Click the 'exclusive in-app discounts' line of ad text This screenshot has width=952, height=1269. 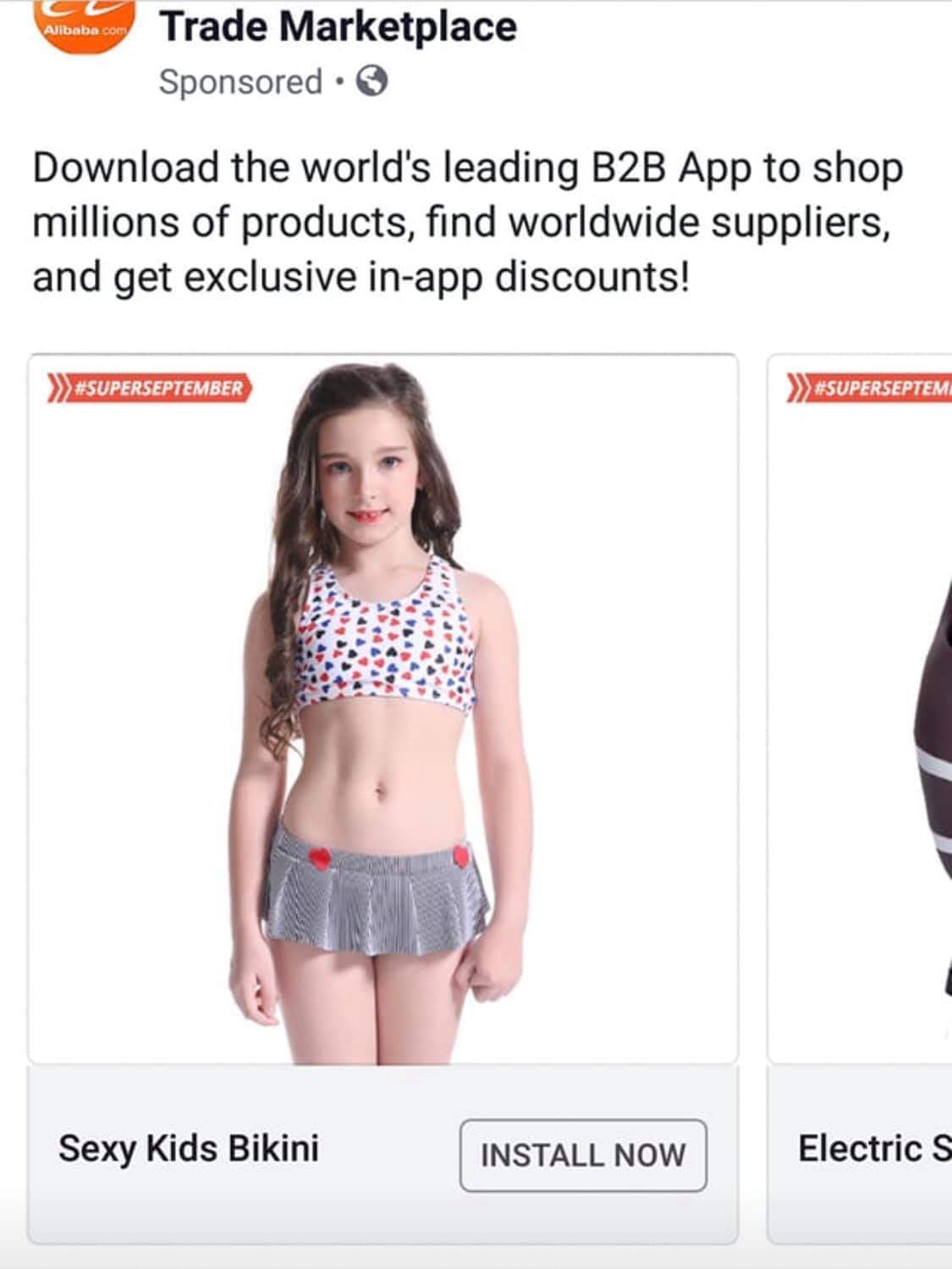point(360,277)
